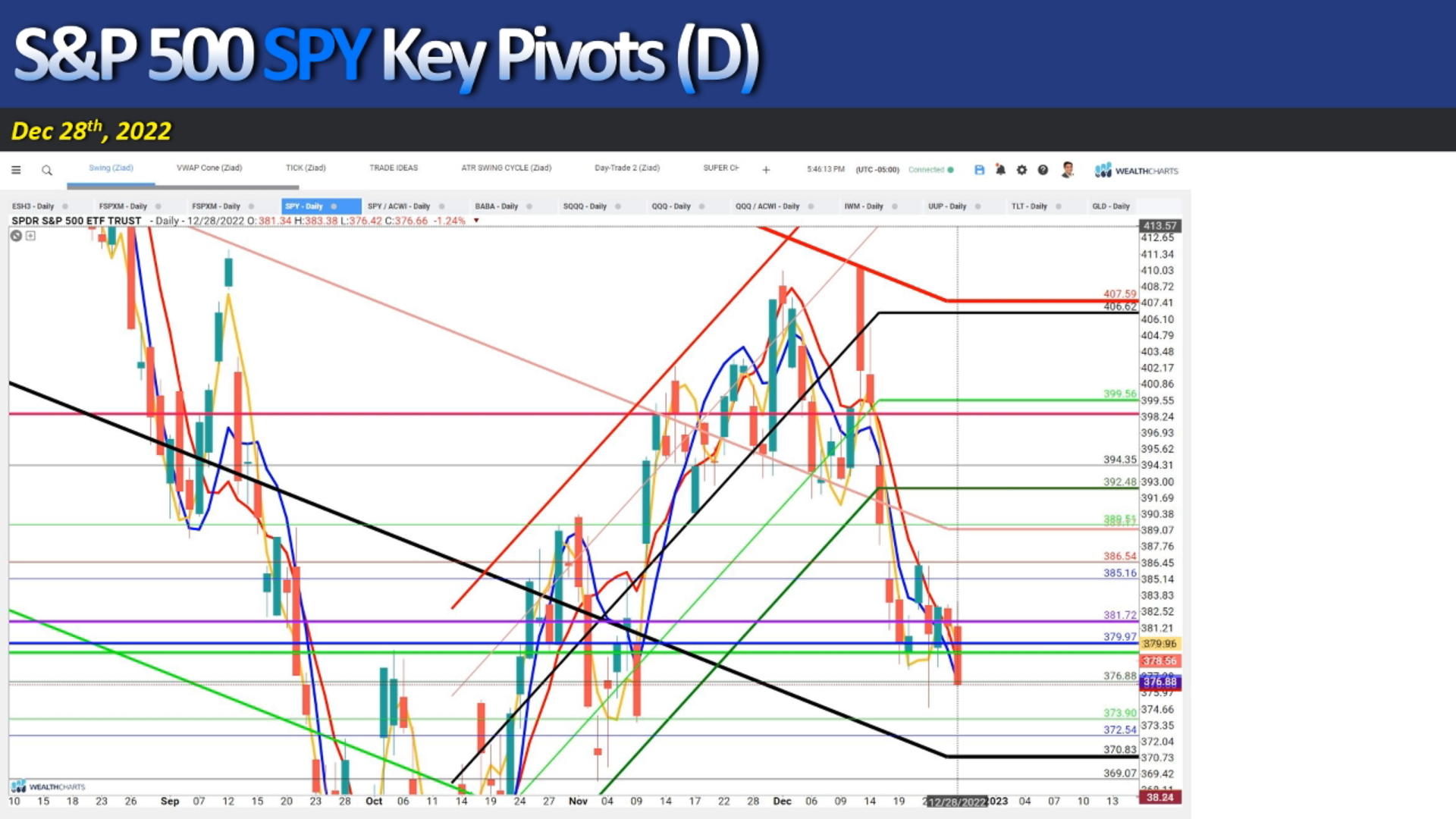
Task: Open settings gear icon
Action: click(1021, 170)
